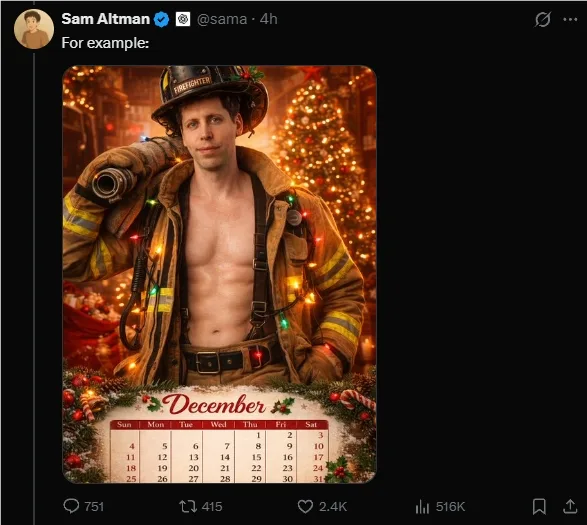Open the @sama handle link
Viewport: 587px width, 525px height.
click(x=222, y=19)
